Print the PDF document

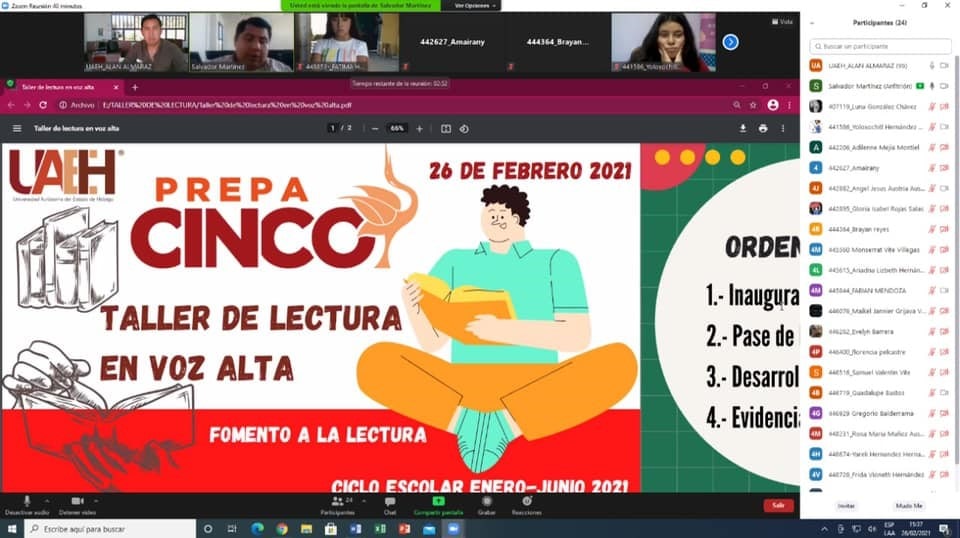click(x=763, y=129)
